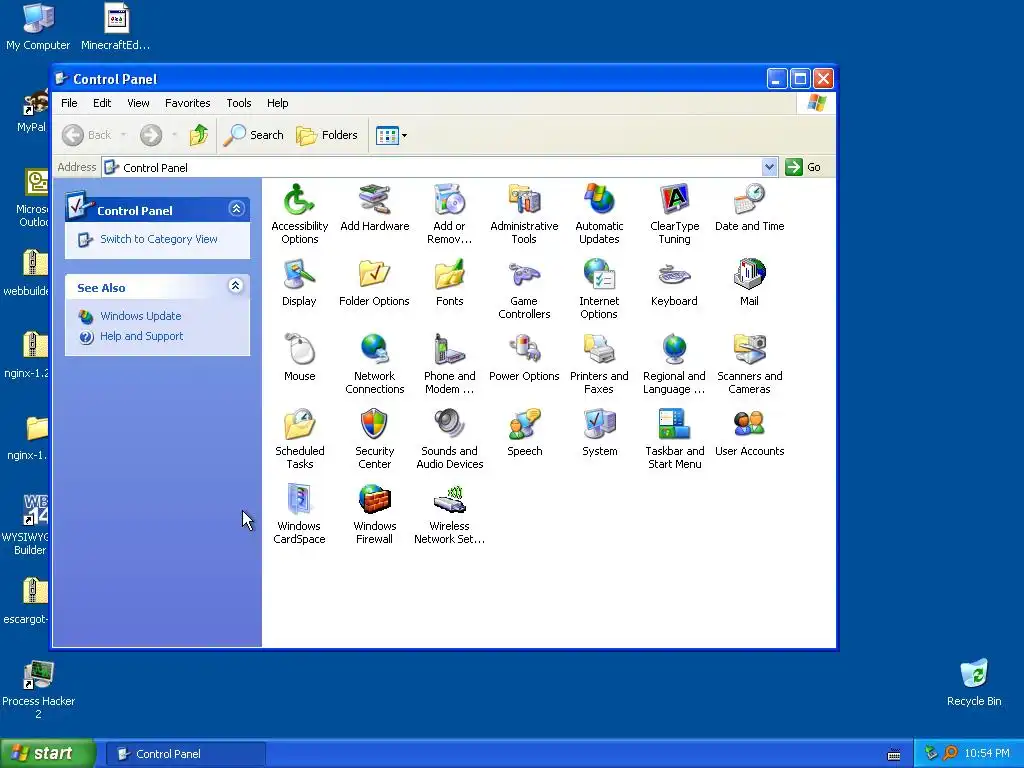Open the Tools menu
Screen dimensions: 1024x768
tap(238, 103)
